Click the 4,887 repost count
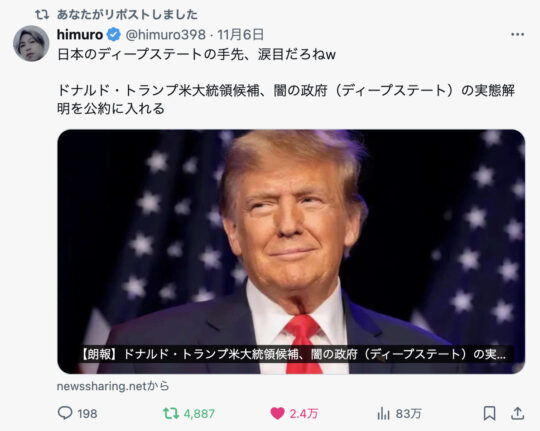The image size is (540, 431). click(x=199, y=413)
